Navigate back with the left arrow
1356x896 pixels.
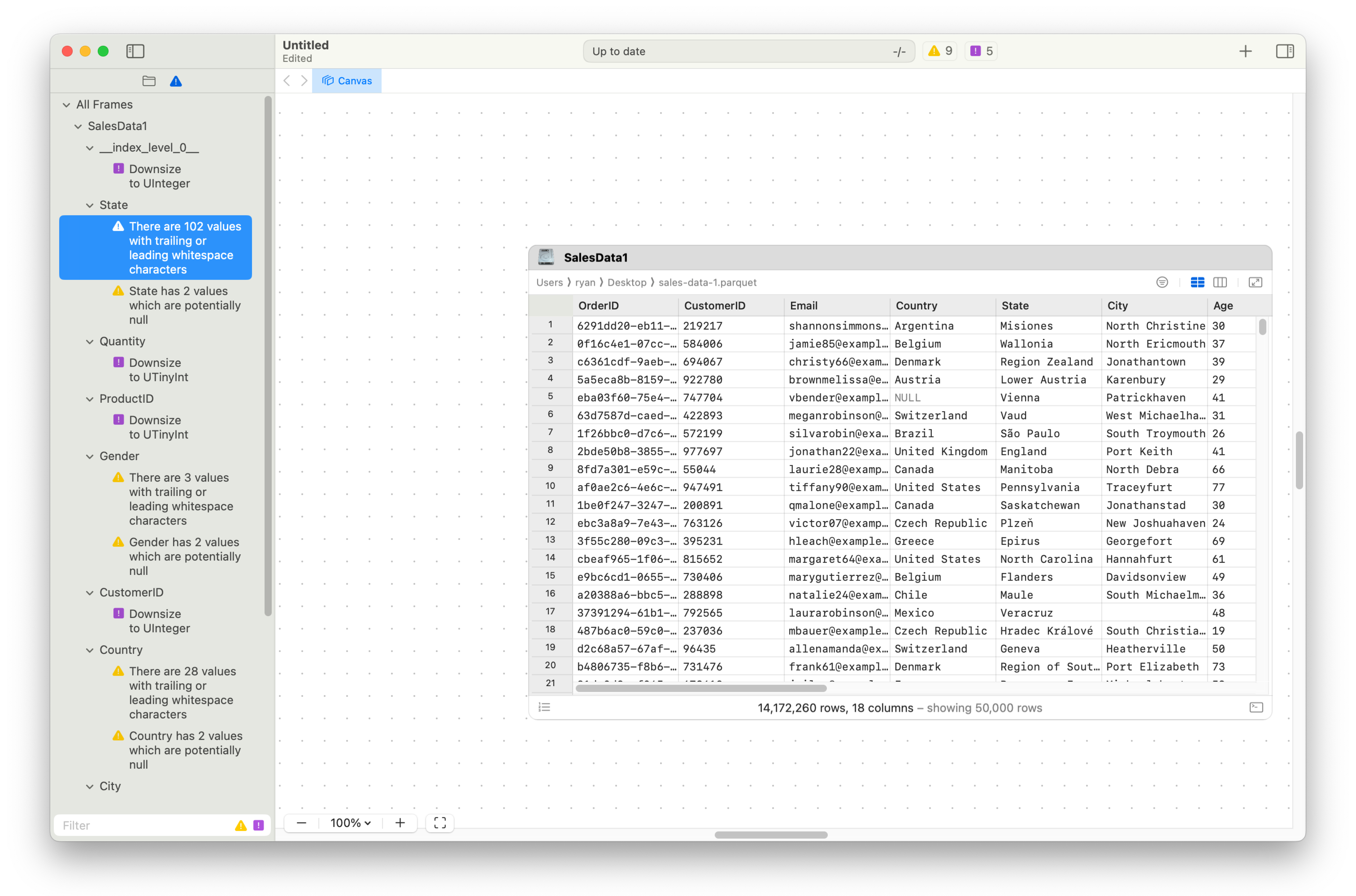coord(287,81)
